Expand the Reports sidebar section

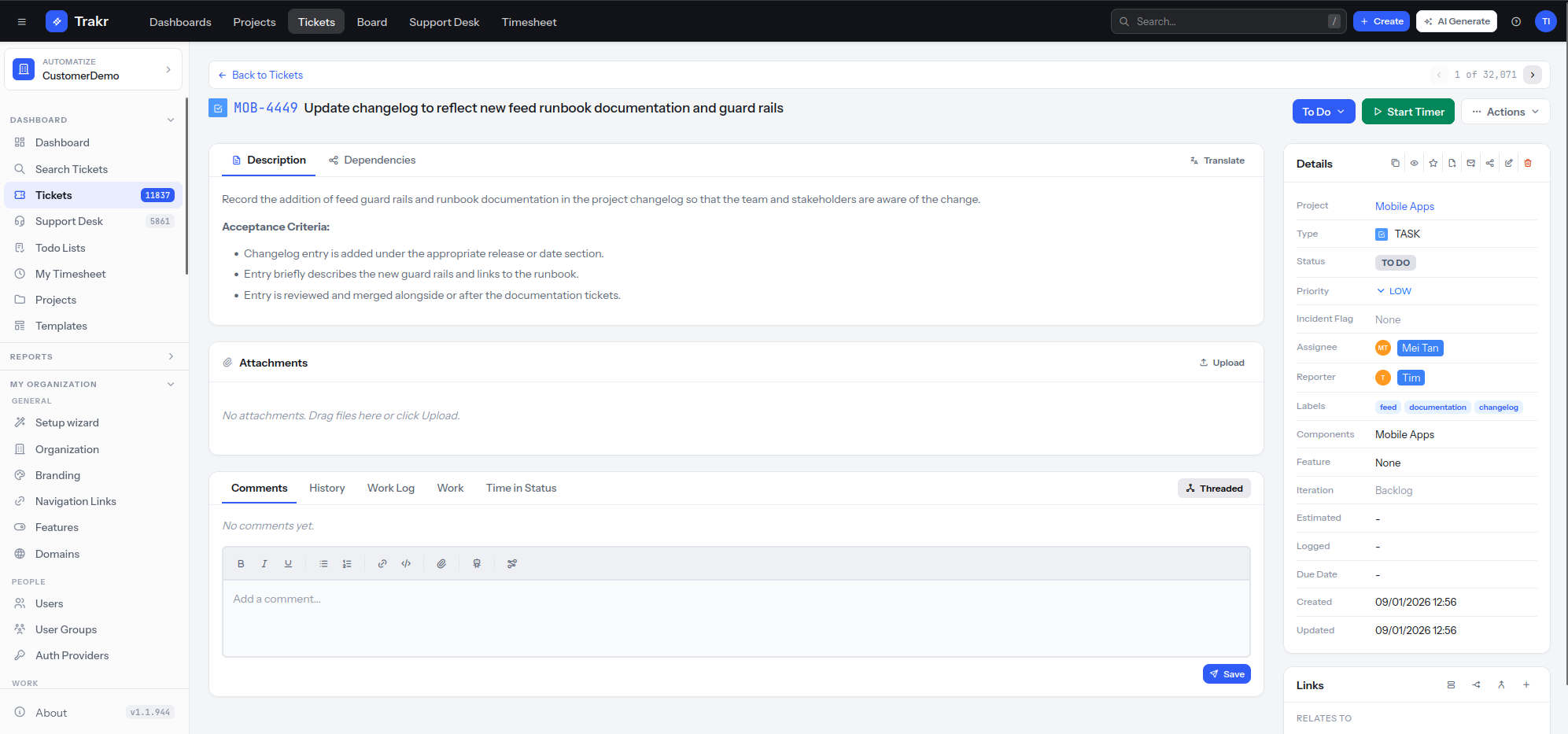tap(94, 356)
